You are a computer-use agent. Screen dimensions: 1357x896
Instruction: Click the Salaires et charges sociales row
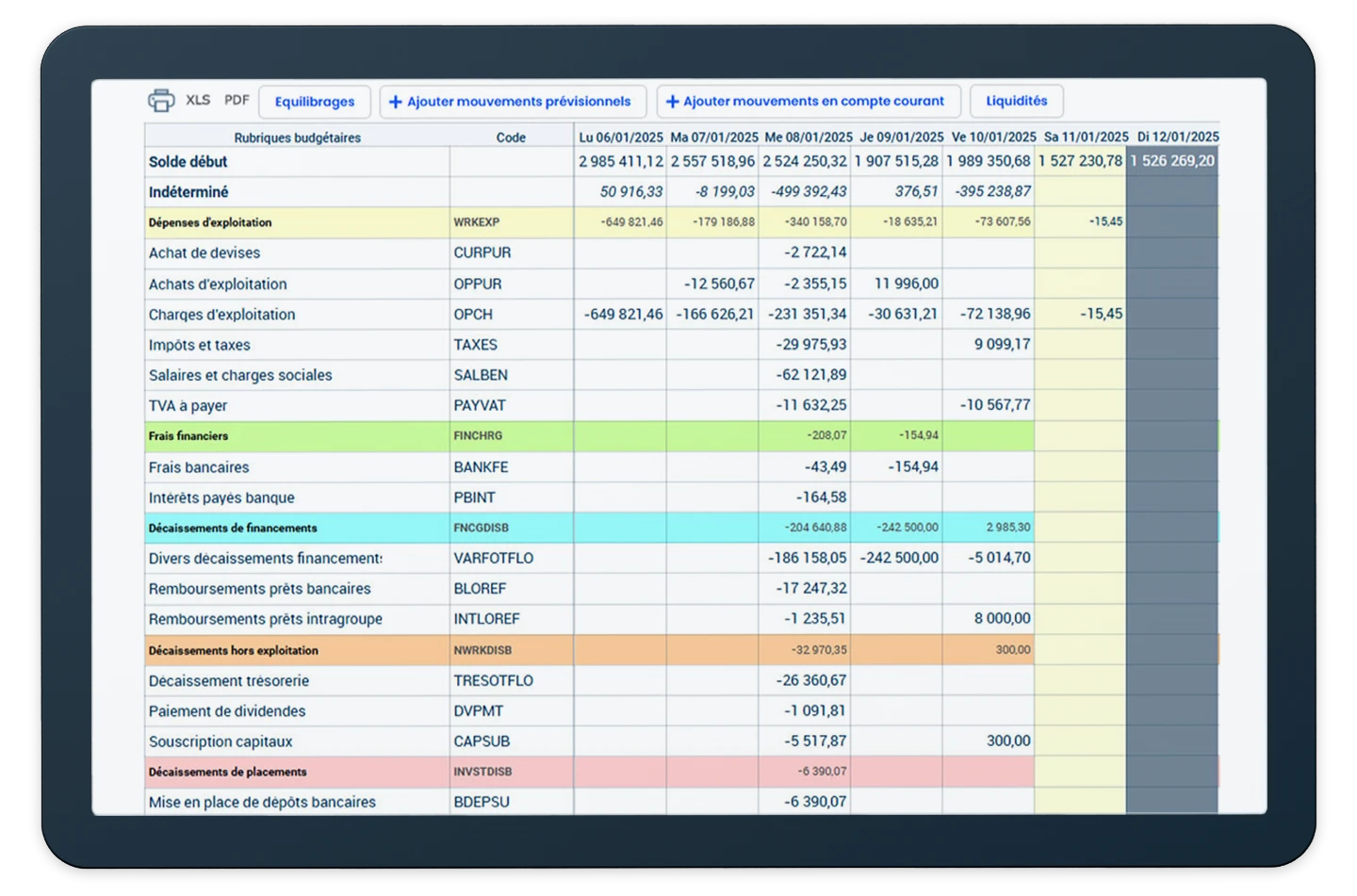point(240,376)
